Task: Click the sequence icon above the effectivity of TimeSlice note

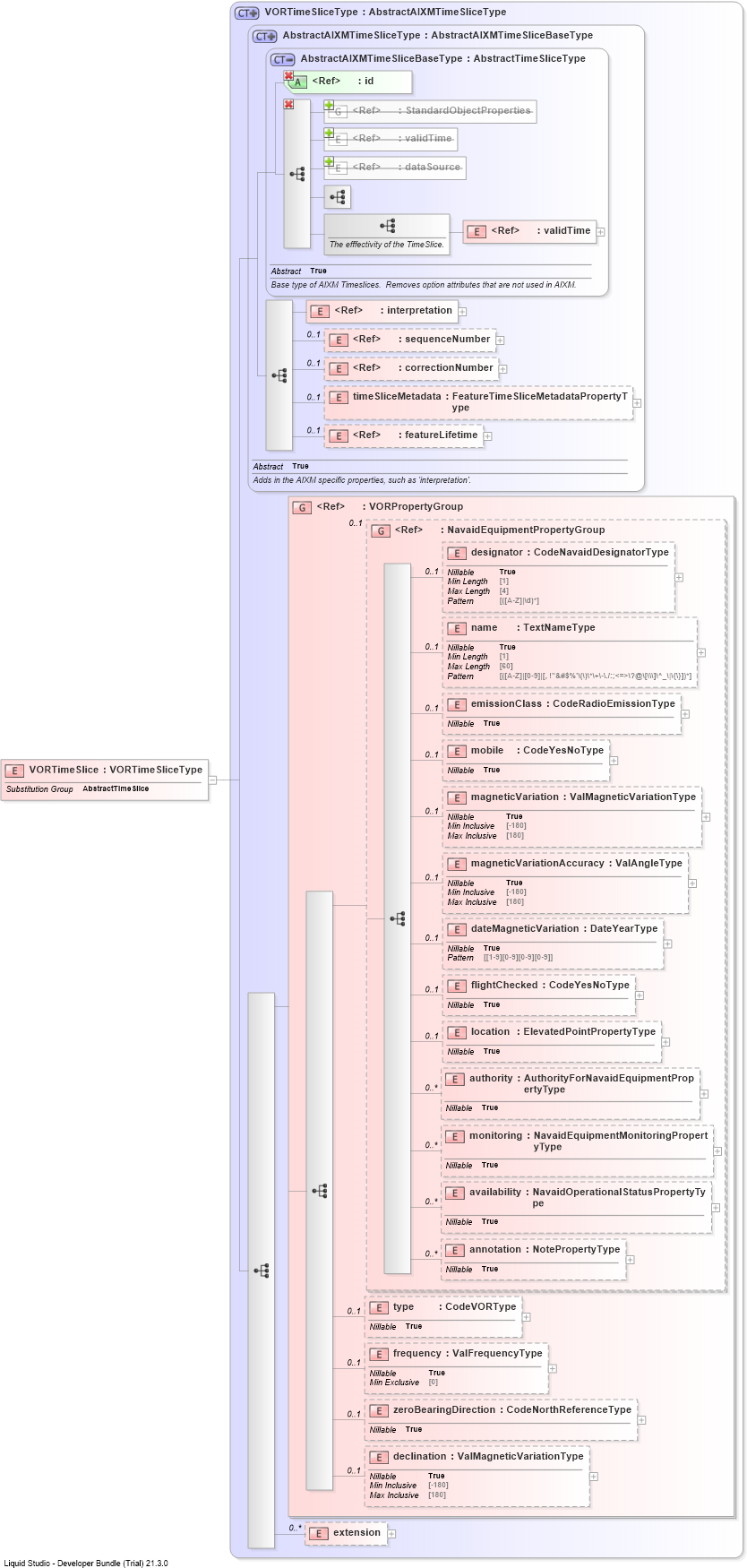Action: (x=387, y=226)
